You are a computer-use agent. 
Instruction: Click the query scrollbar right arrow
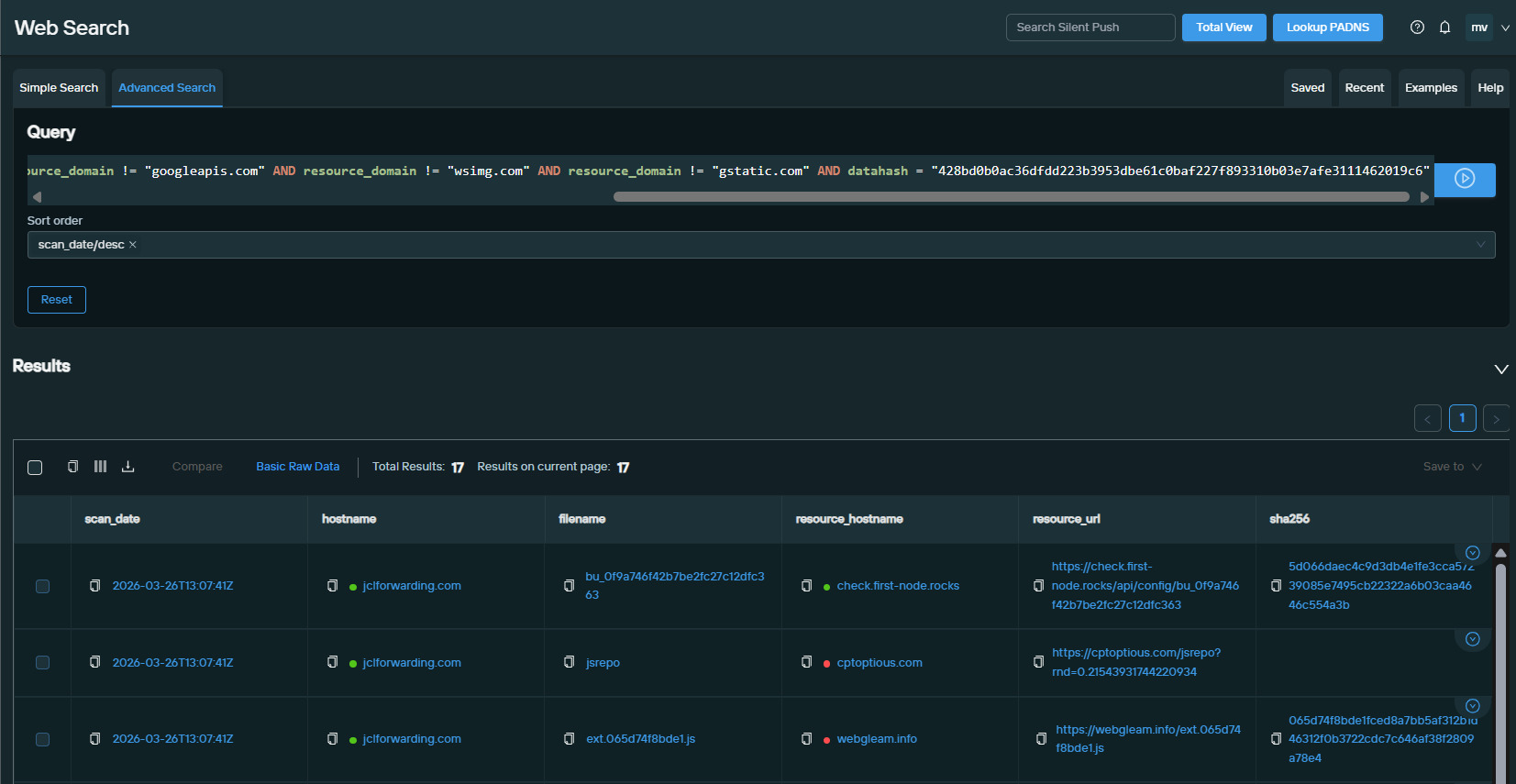(x=1424, y=196)
